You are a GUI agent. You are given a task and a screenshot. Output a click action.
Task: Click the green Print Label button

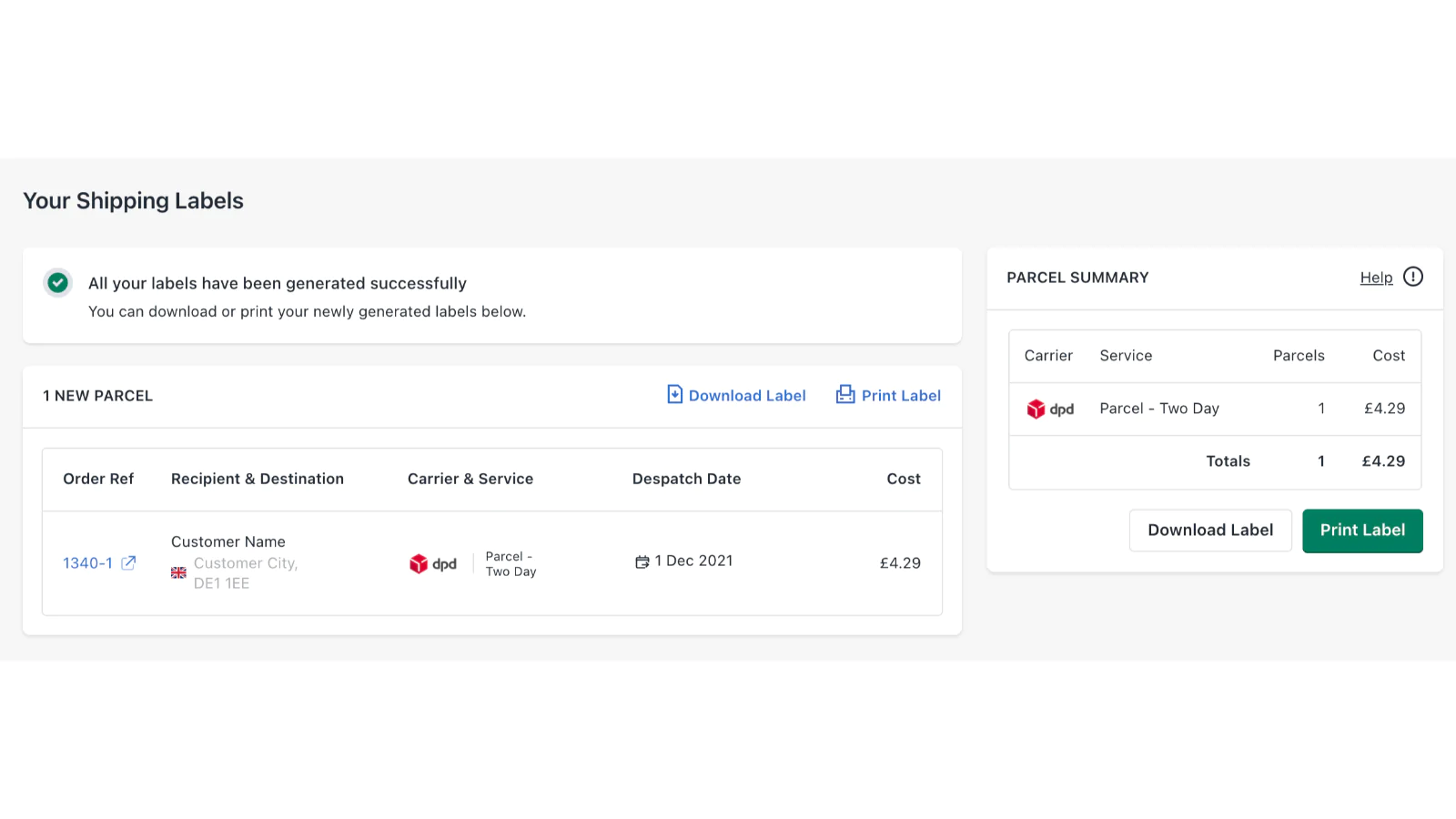point(1362,531)
